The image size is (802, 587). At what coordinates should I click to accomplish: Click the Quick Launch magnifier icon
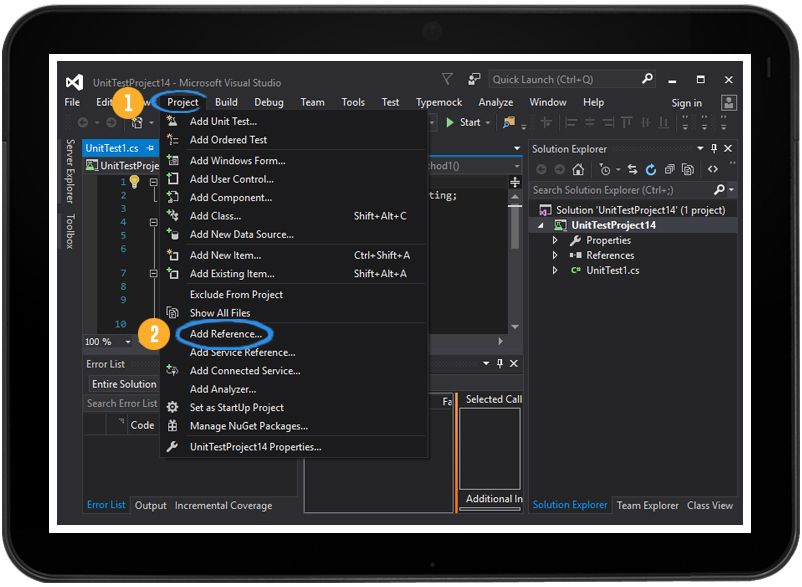647,79
